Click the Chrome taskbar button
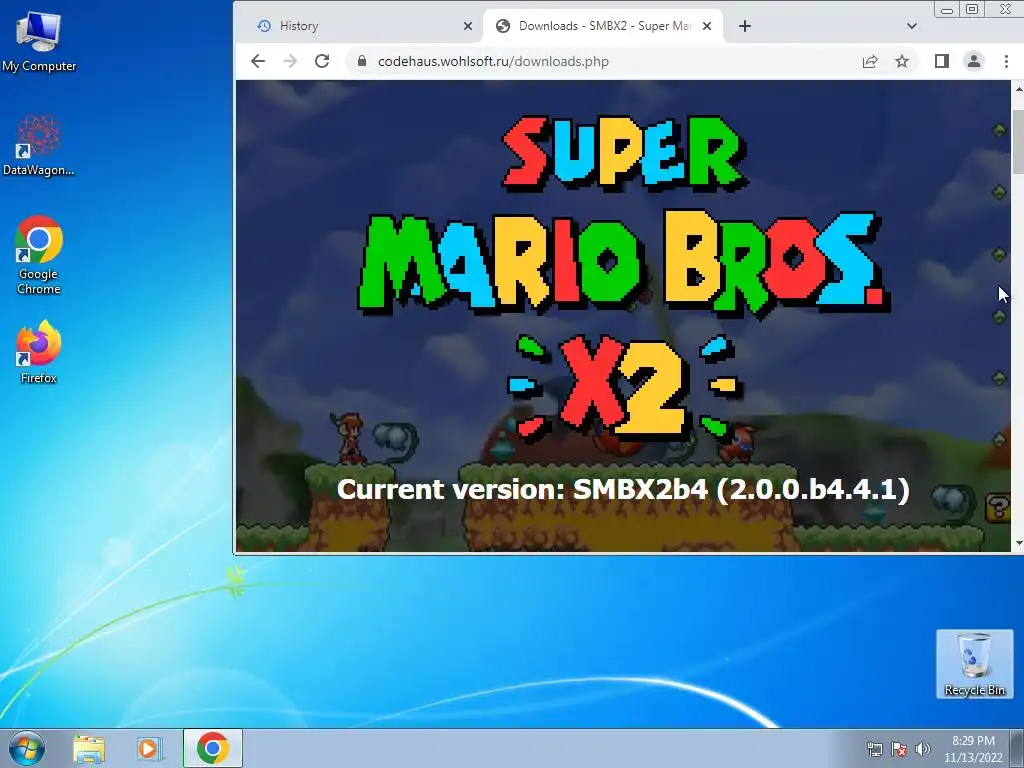Viewport: 1024px width, 768px height. (x=213, y=748)
